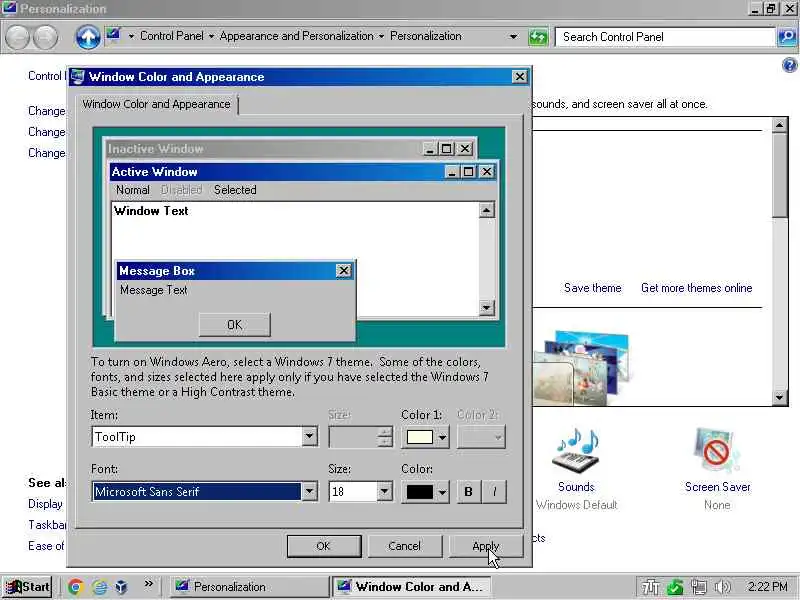The height and width of the screenshot is (600, 800).
Task: Click the themes list scroll down arrow
Action: click(779, 397)
